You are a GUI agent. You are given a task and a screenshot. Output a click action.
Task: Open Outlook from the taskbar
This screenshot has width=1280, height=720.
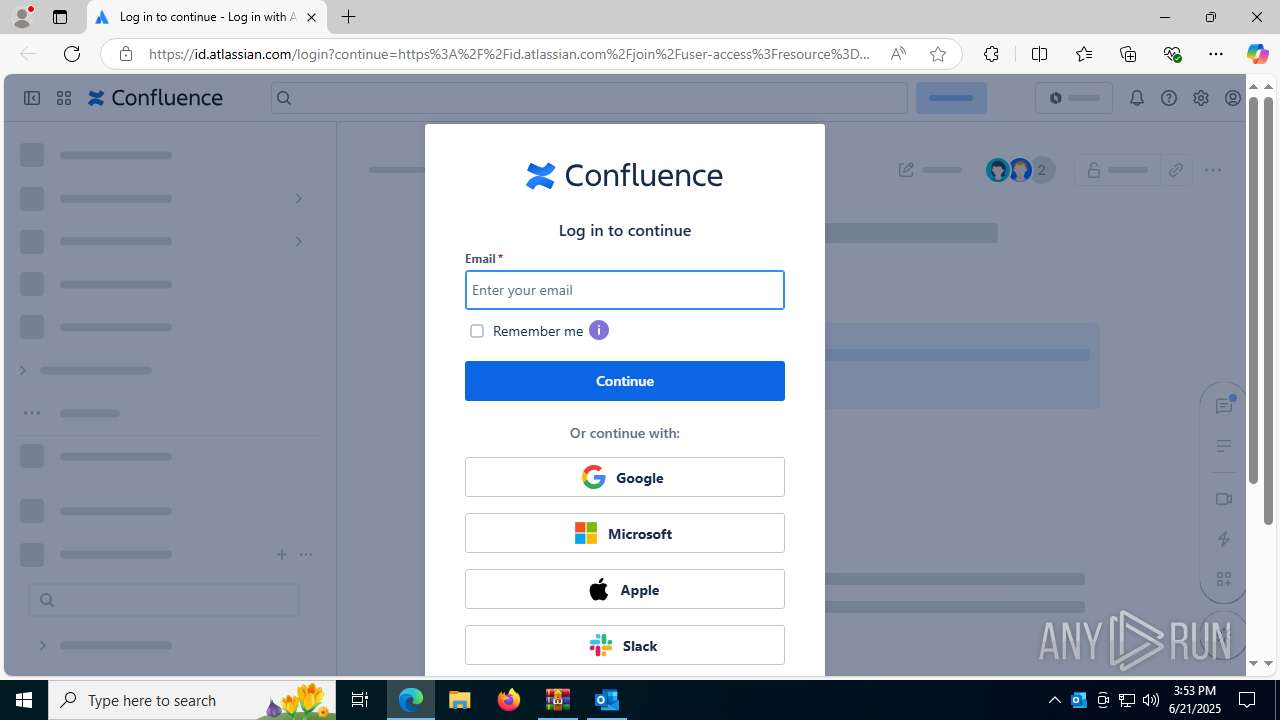[606, 700]
